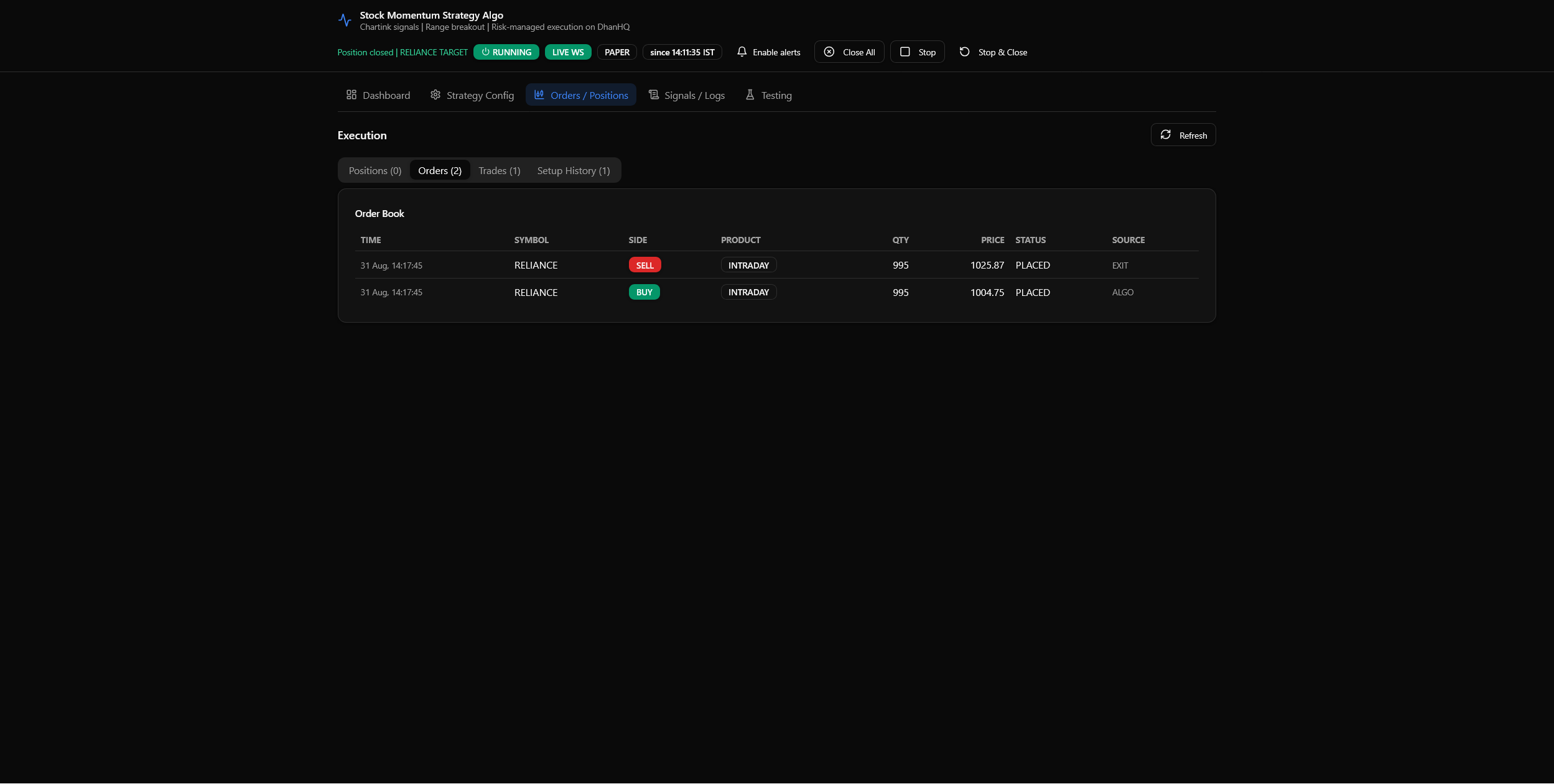1554x784 pixels.
Task: Click quantity 995 in the EXIT row
Action: (901, 265)
